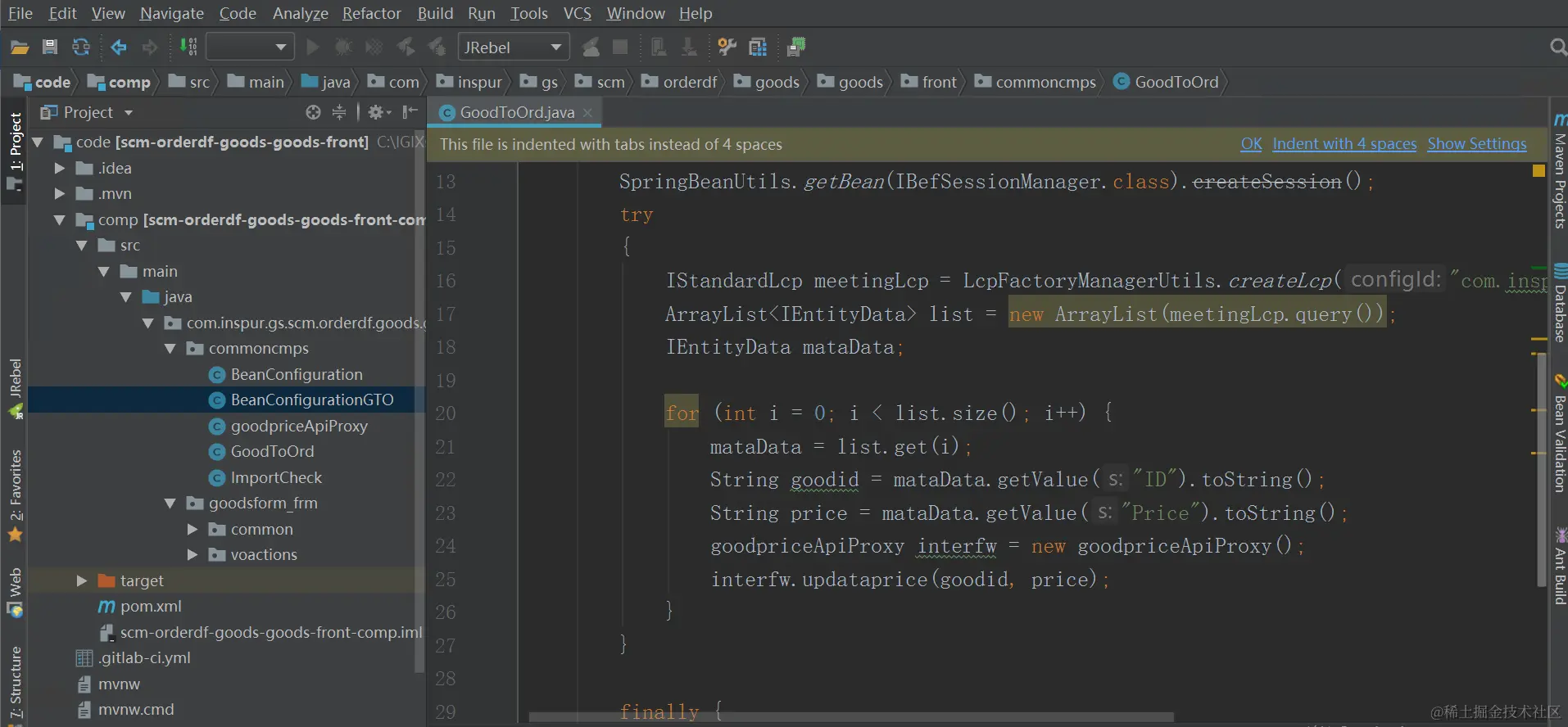Click the Run with Coverage icon
Image resolution: width=1568 pixels, height=727 pixels.
coord(374,47)
